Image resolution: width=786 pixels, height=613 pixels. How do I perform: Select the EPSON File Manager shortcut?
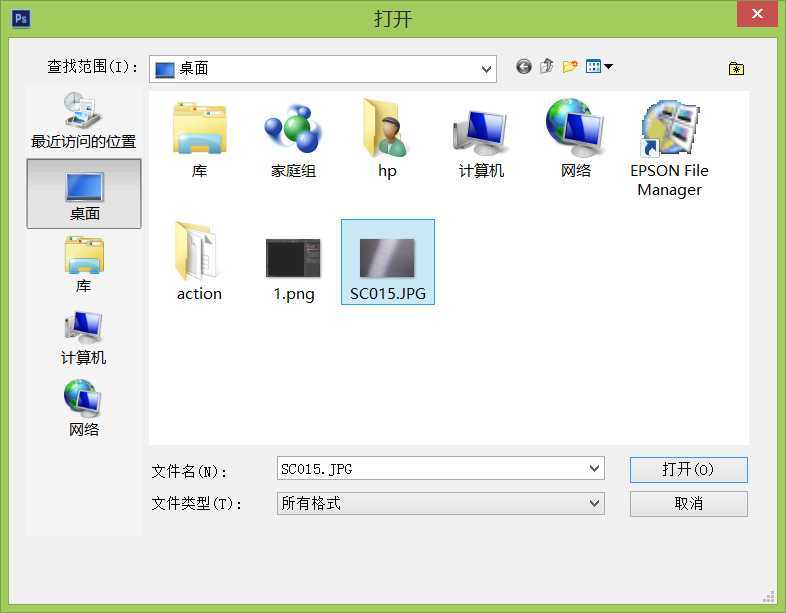669,148
